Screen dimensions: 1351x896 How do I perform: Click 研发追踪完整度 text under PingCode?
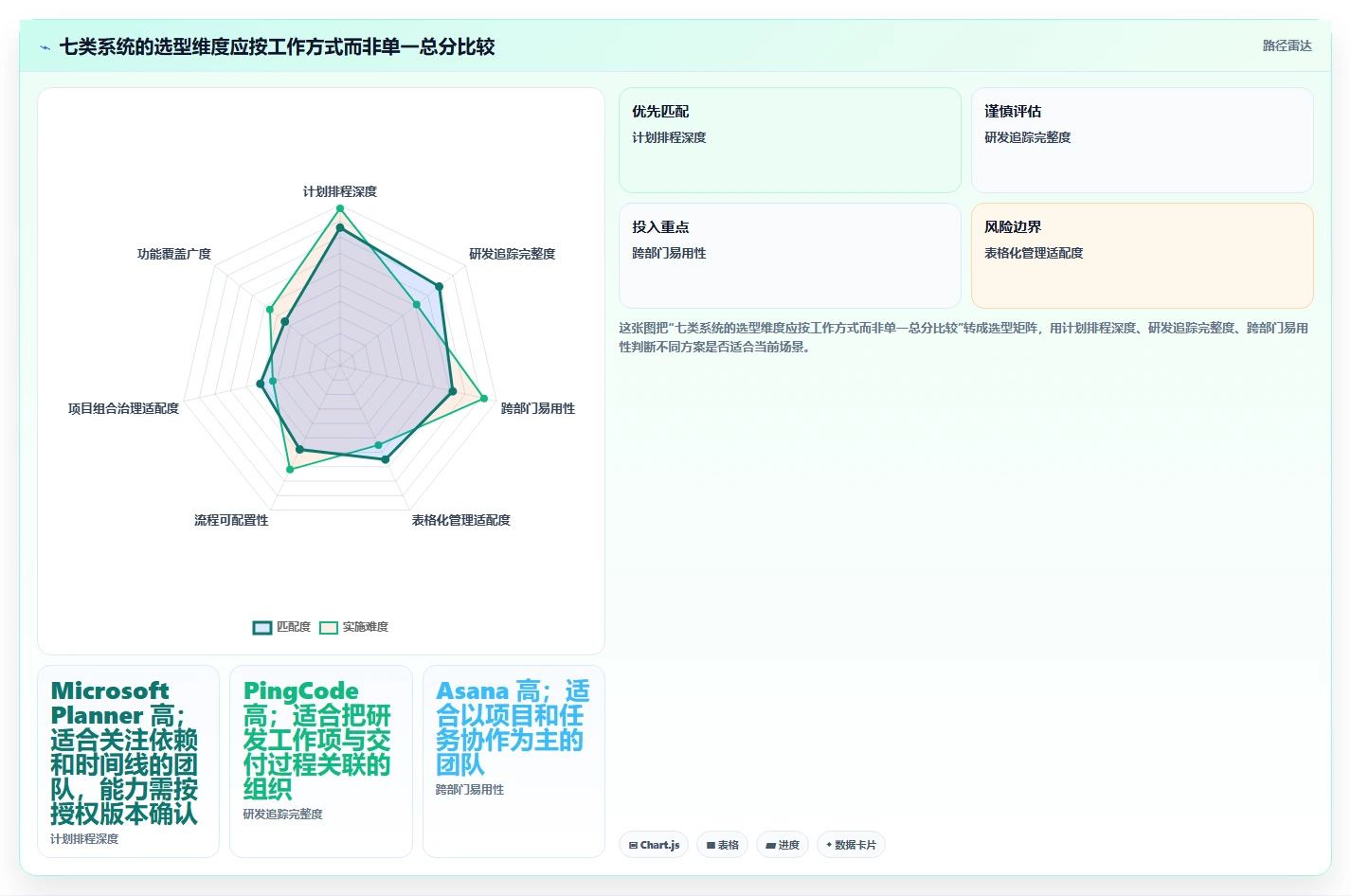pos(282,815)
